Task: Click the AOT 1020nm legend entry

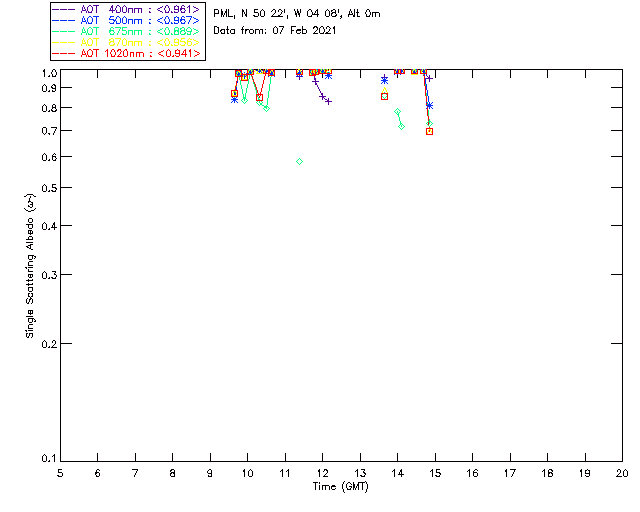Action: point(126,53)
